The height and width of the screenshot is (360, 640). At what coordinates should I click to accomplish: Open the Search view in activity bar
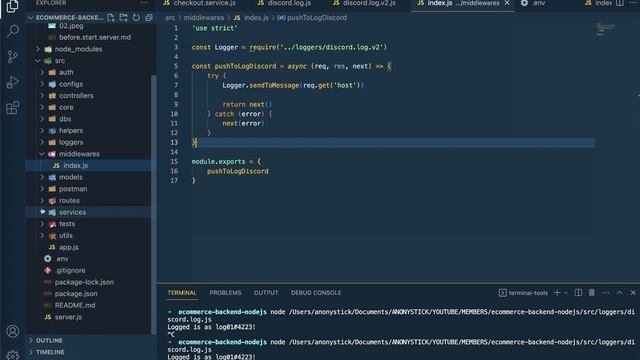13,31
